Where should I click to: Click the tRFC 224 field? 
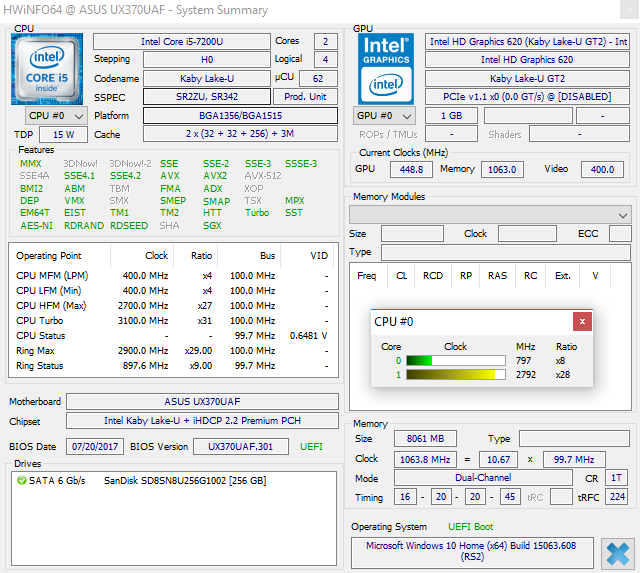tap(616, 497)
